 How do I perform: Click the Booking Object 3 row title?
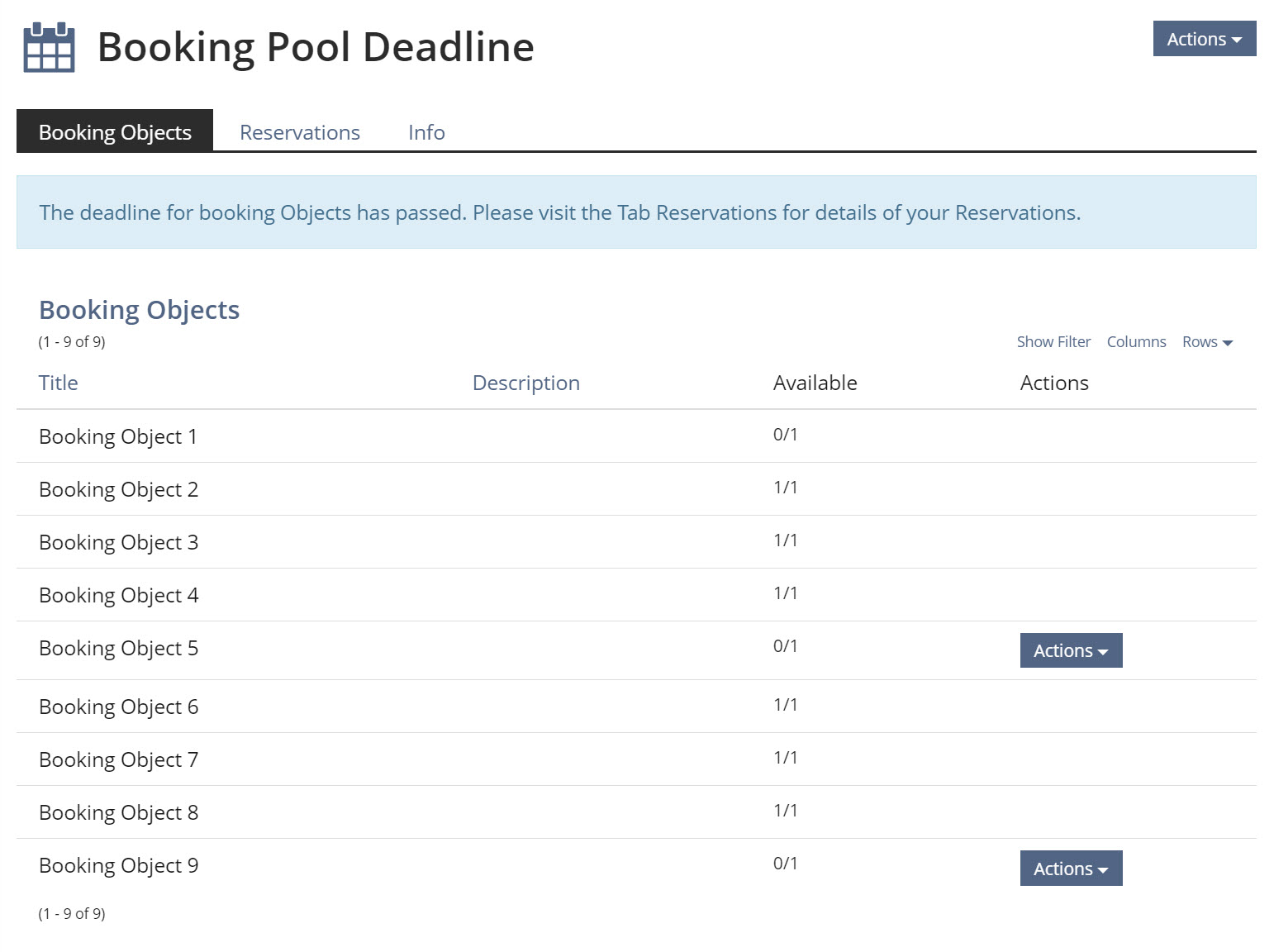coord(118,542)
